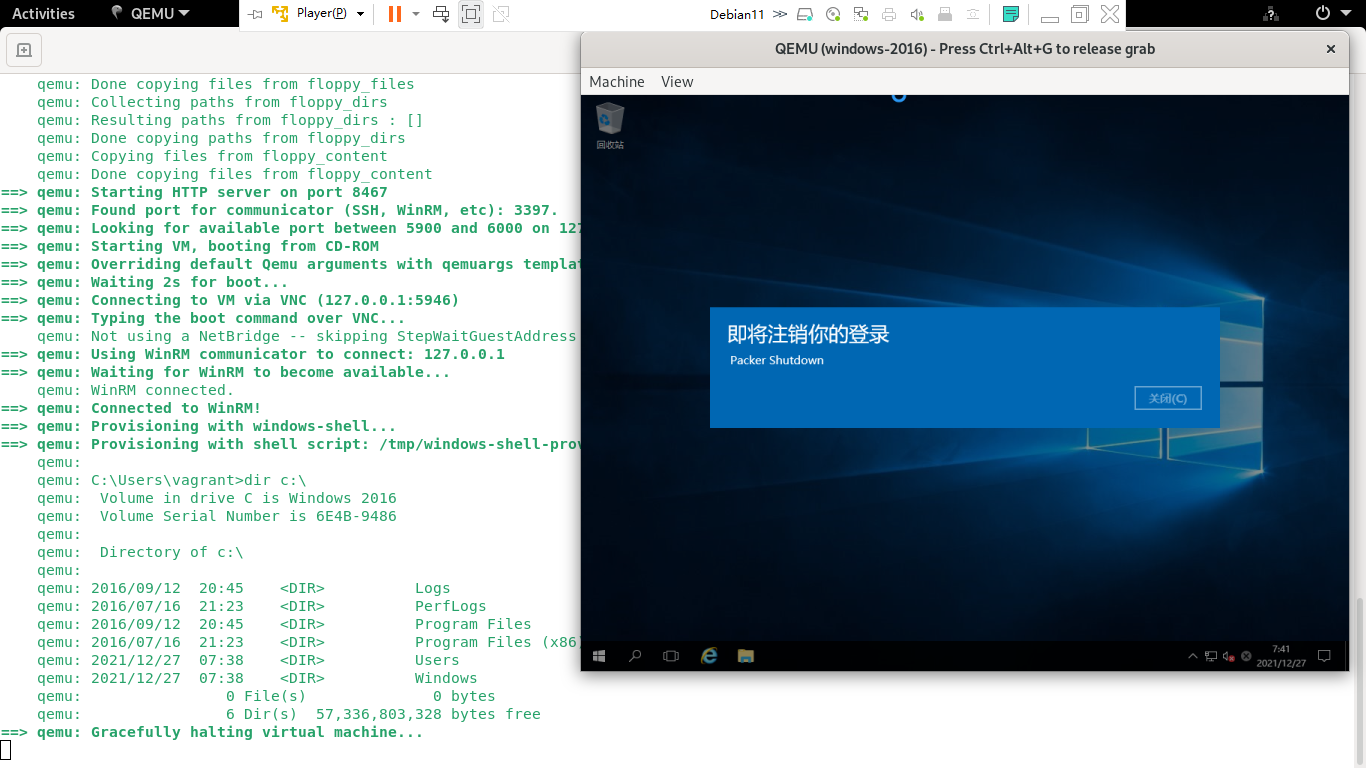This screenshot has height=768, width=1366.
Task: Open the Recycle Bin on the Windows desktop
Action: click(609, 120)
